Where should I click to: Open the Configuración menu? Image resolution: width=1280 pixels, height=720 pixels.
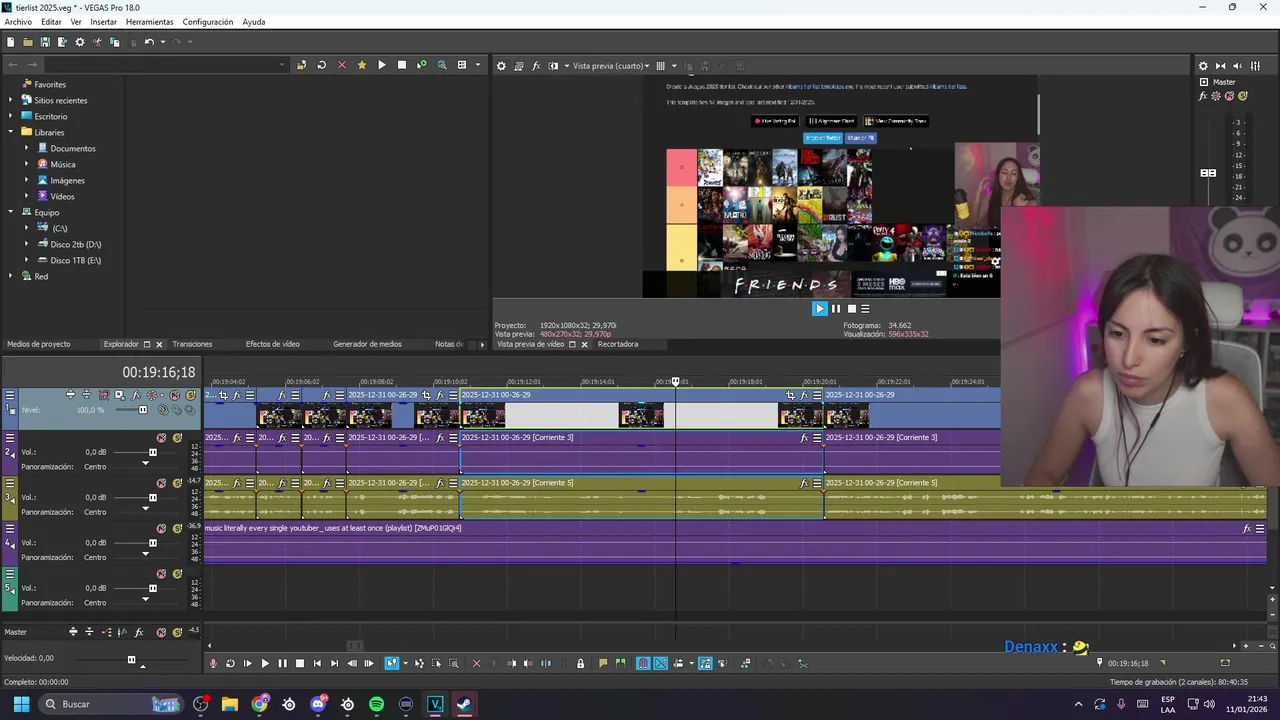pyautogui.click(x=208, y=22)
